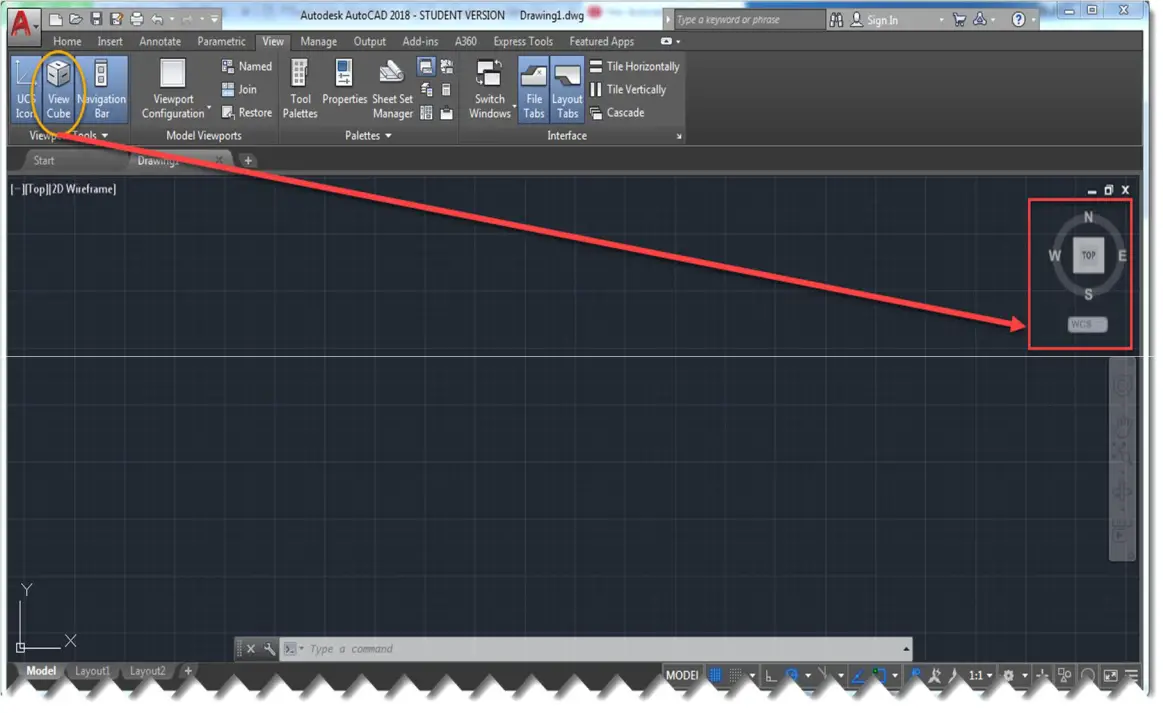Click the Open file folder icon
1163x713 pixels.
(76, 19)
